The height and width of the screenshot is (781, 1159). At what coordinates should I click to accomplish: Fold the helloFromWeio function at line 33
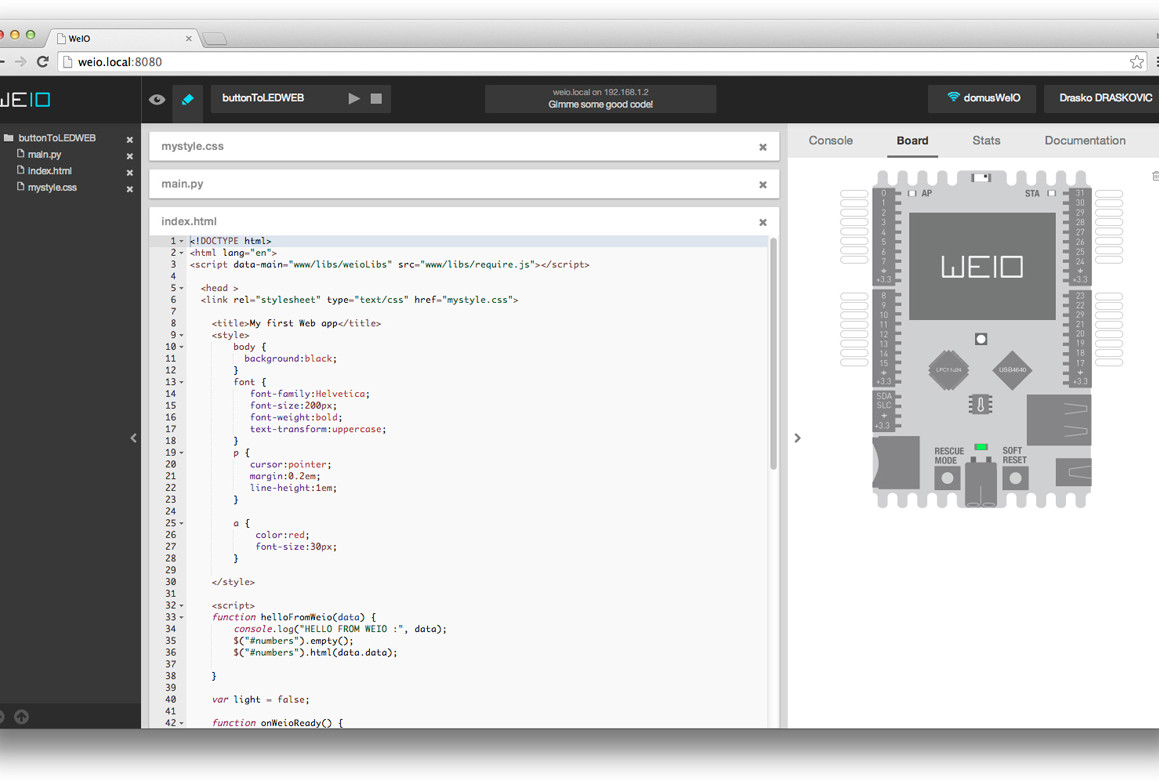click(x=182, y=618)
